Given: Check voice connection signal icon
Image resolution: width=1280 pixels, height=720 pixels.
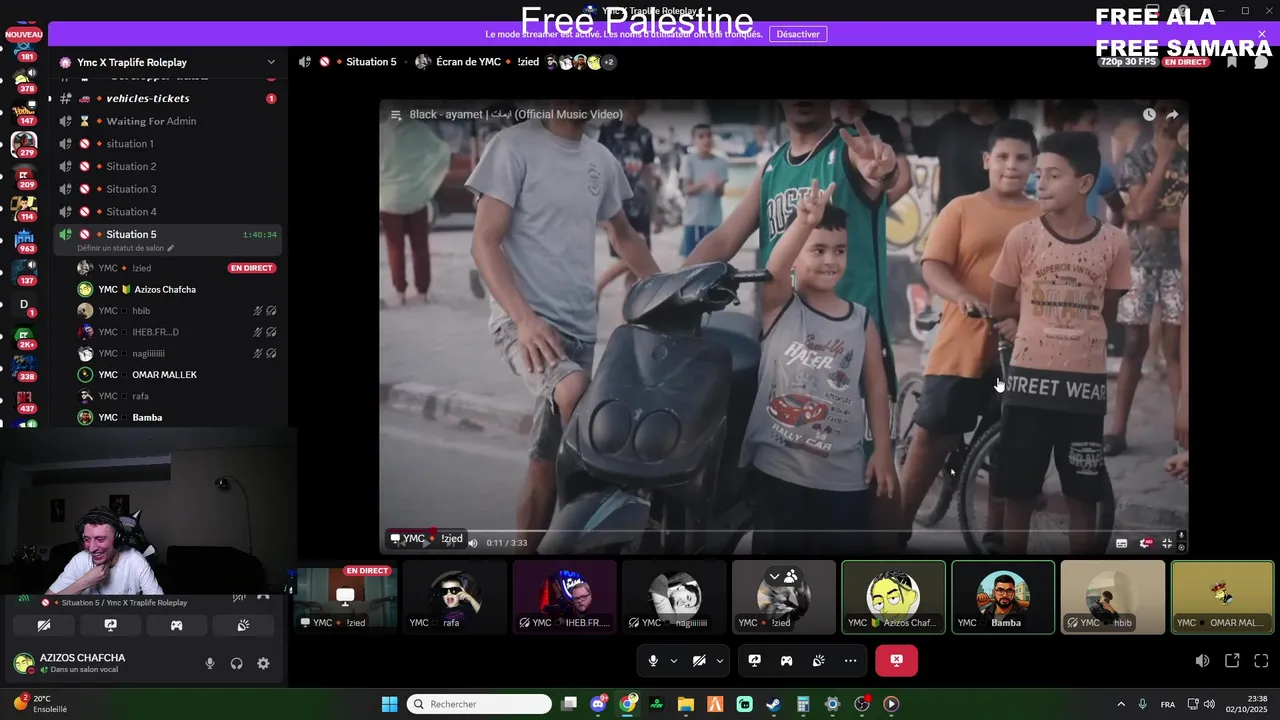Looking at the screenshot, I should pyautogui.click(x=24, y=598).
